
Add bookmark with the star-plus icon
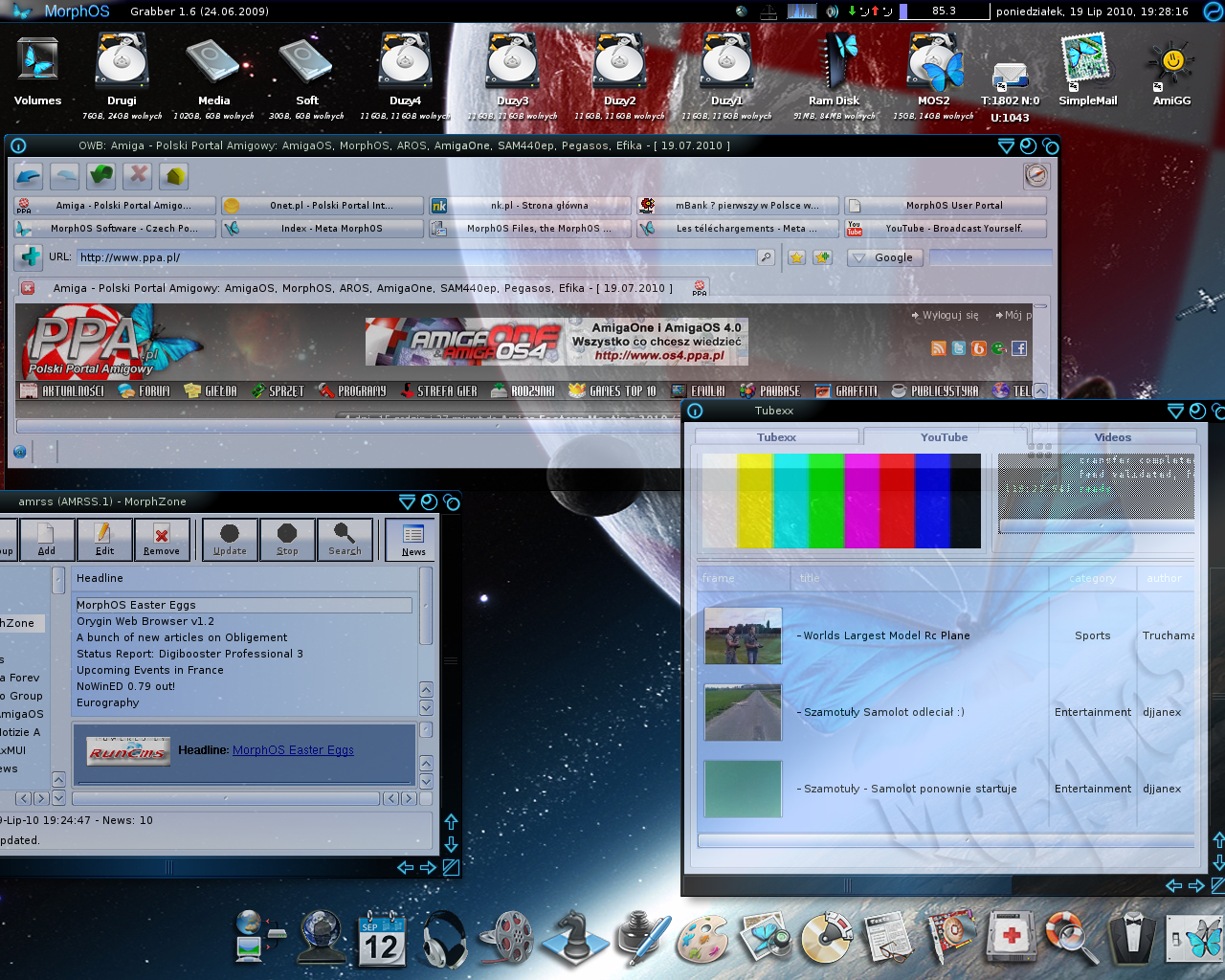(x=823, y=257)
